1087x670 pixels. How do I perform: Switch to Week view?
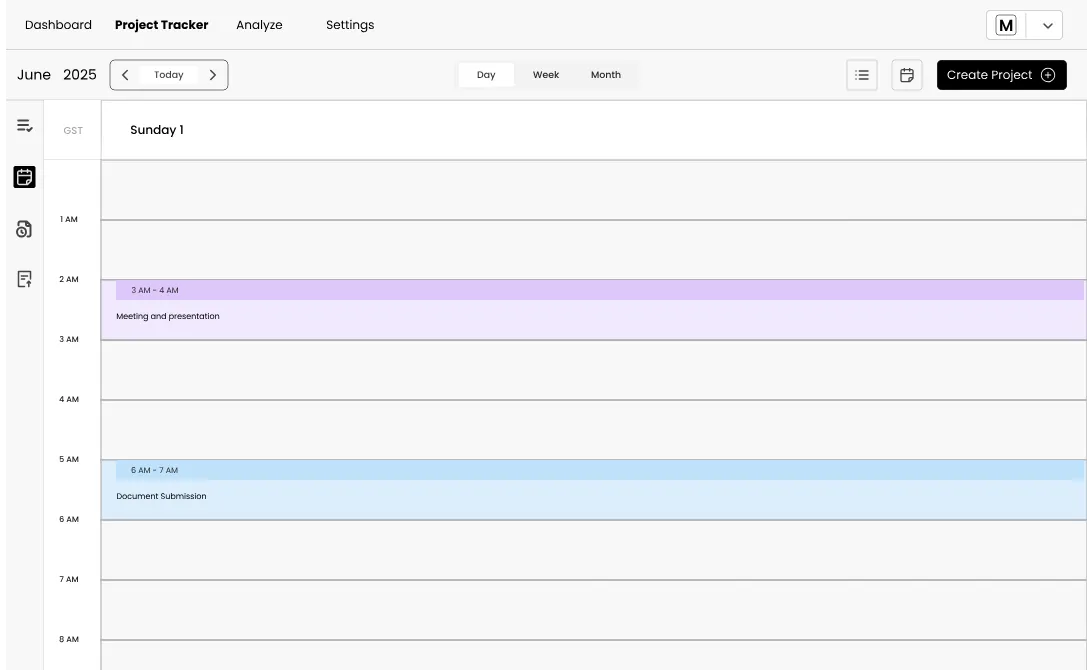click(x=546, y=75)
